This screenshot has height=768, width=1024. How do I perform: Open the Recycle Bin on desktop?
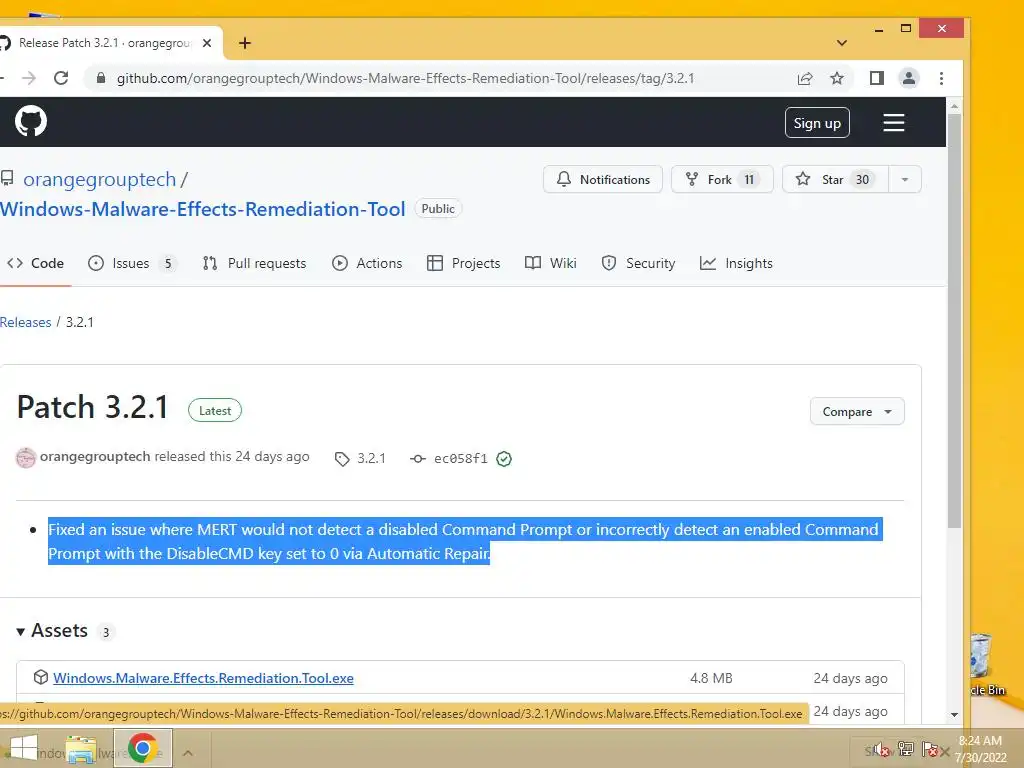(984, 665)
